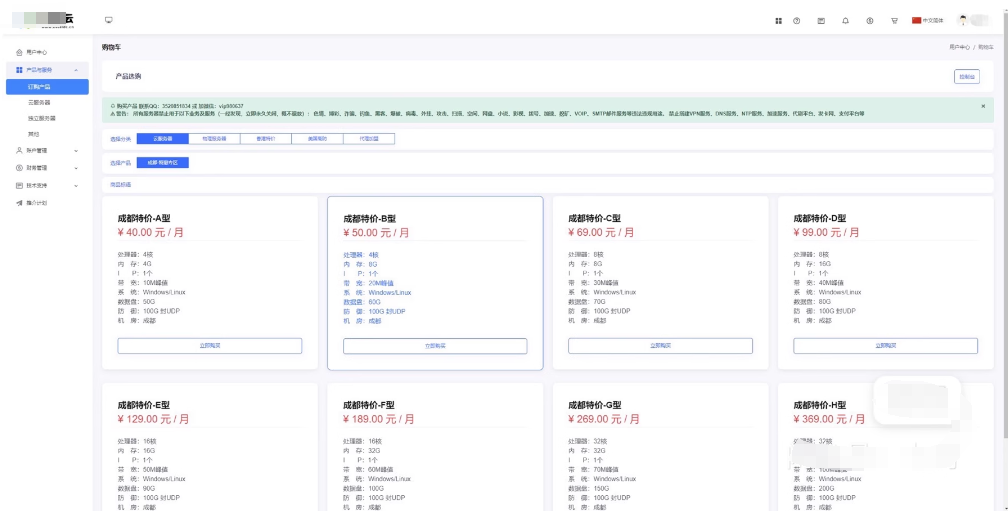
Task: Click the coin icon beside 财务管理
Action: point(19,168)
